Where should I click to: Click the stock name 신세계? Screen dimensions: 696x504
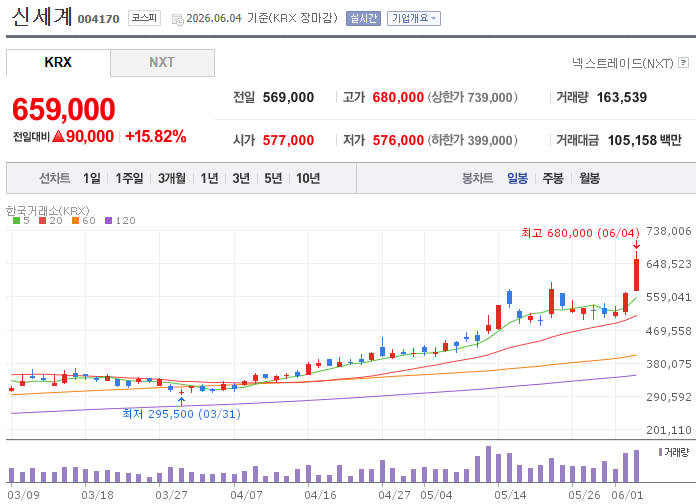coord(42,16)
